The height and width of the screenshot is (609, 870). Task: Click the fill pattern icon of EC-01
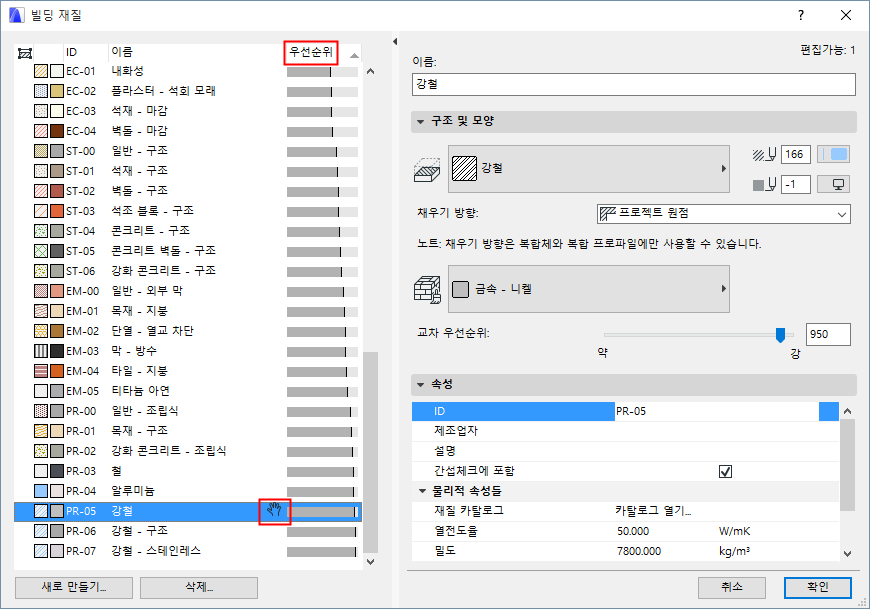coord(41,71)
